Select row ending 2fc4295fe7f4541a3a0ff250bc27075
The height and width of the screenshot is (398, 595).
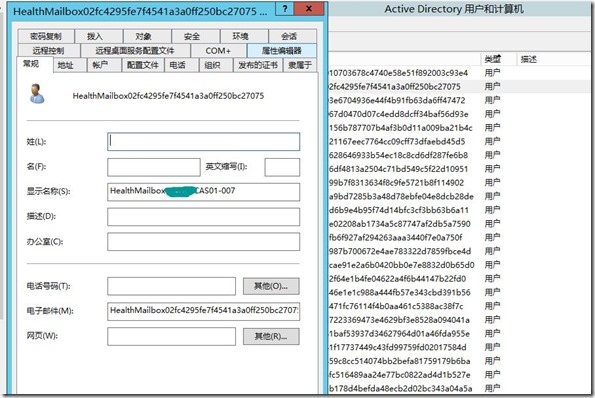tap(459, 87)
